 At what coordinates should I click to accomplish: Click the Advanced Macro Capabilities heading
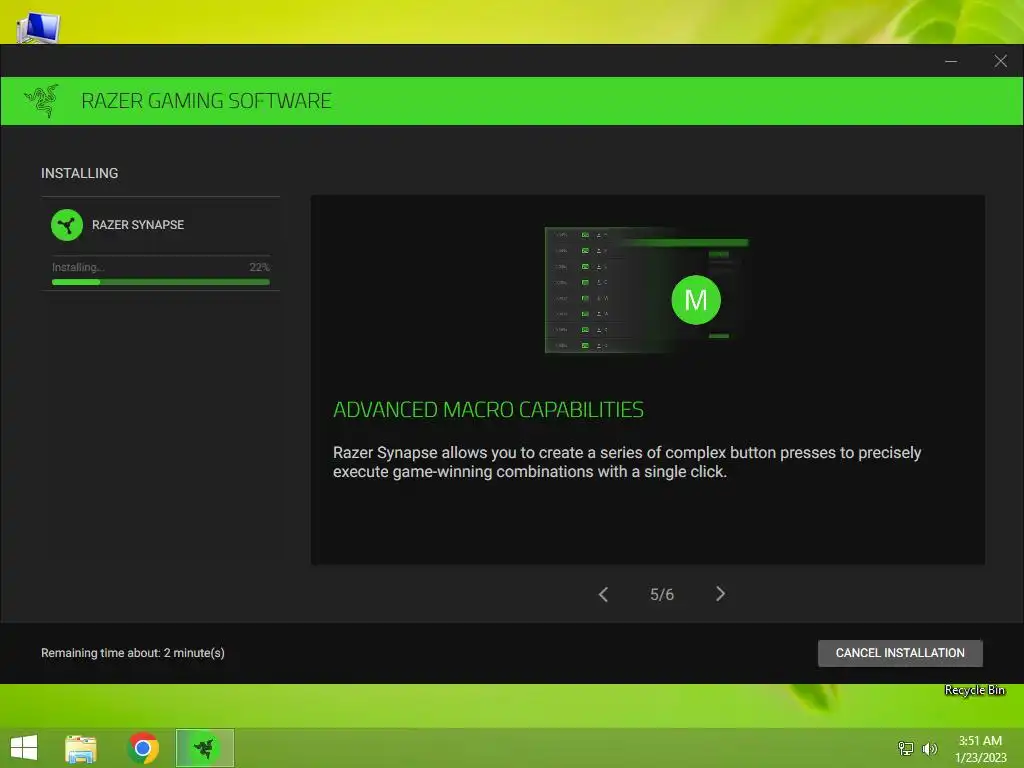(488, 409)
